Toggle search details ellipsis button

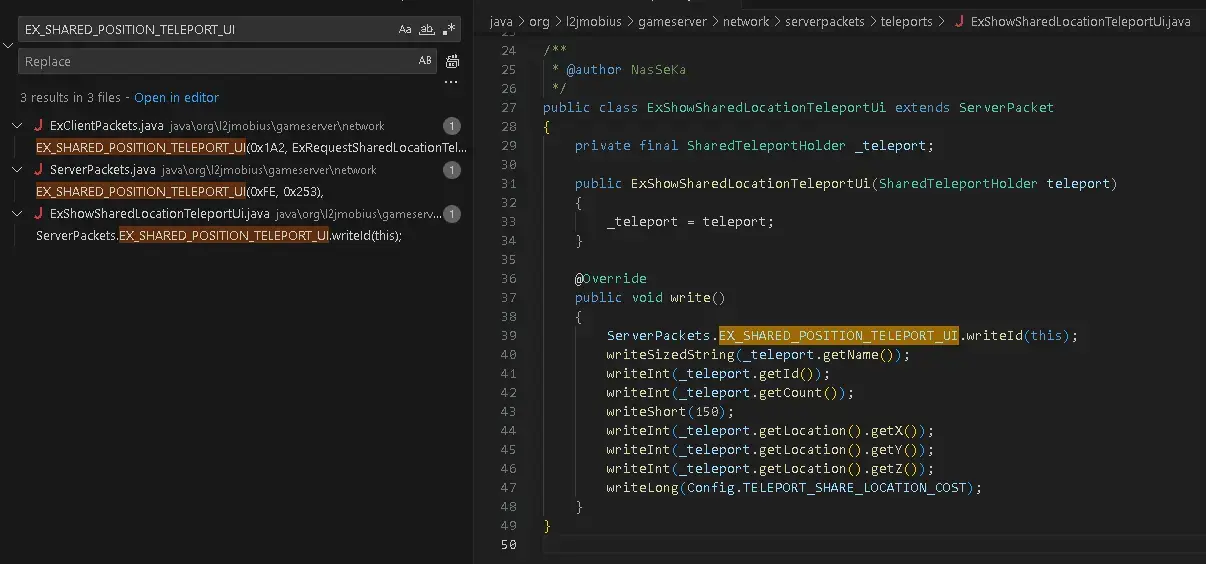(451, 83)
